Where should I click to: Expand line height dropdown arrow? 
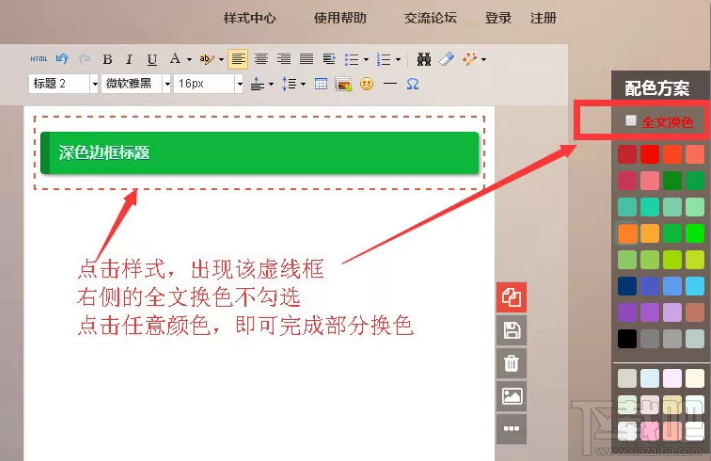click(303, 84)
